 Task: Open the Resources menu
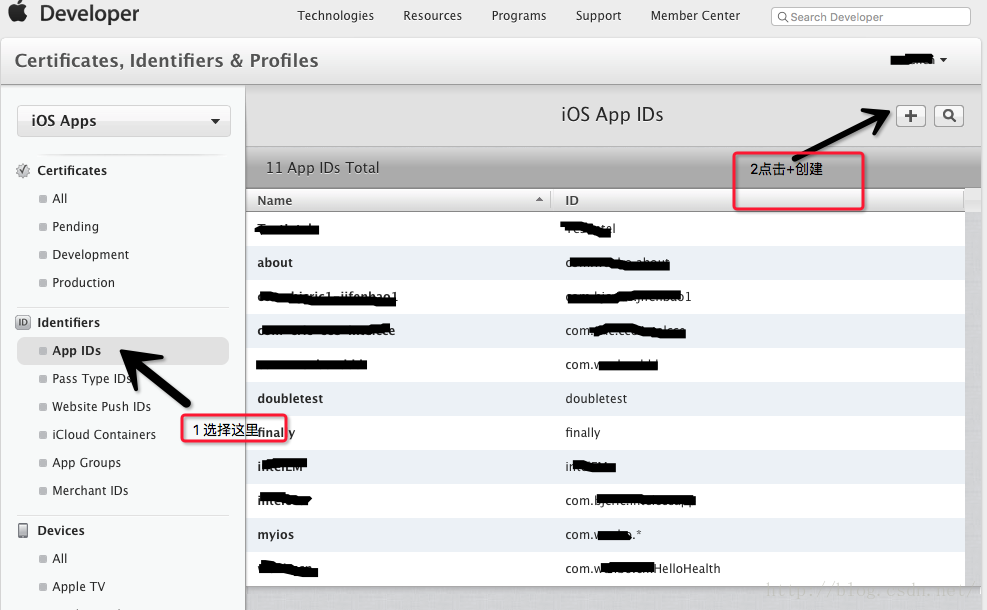point(432,16)
